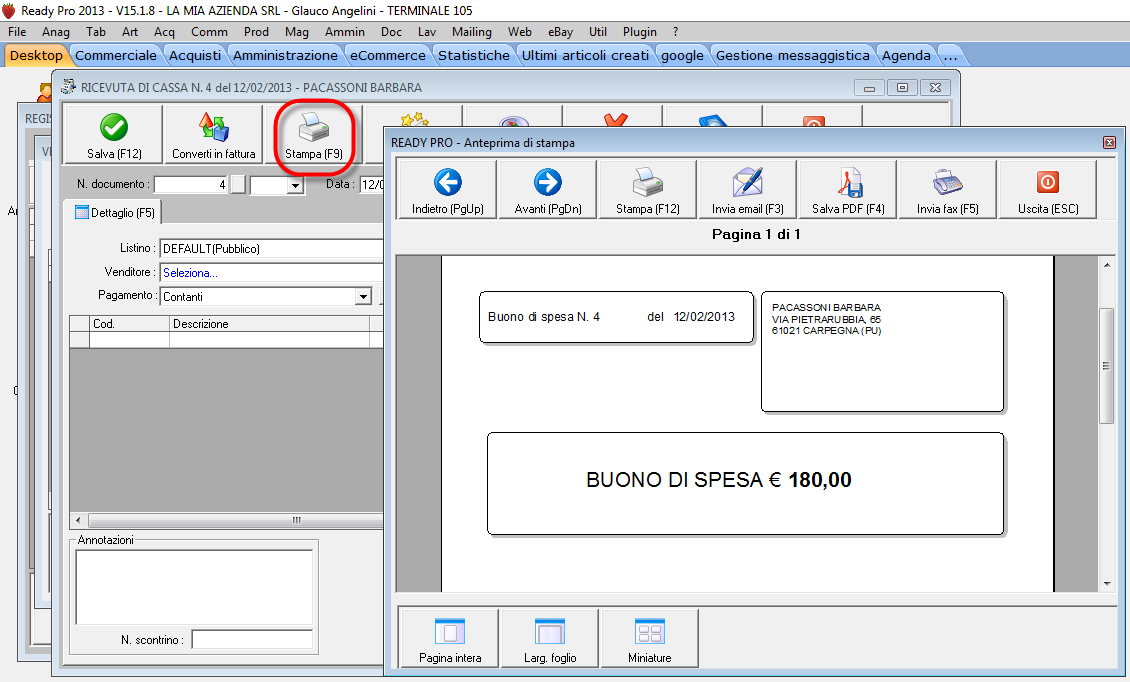Send via Invia email (F3)
The width and height of the screenshot is (1130, 682).
pos(747,190)
